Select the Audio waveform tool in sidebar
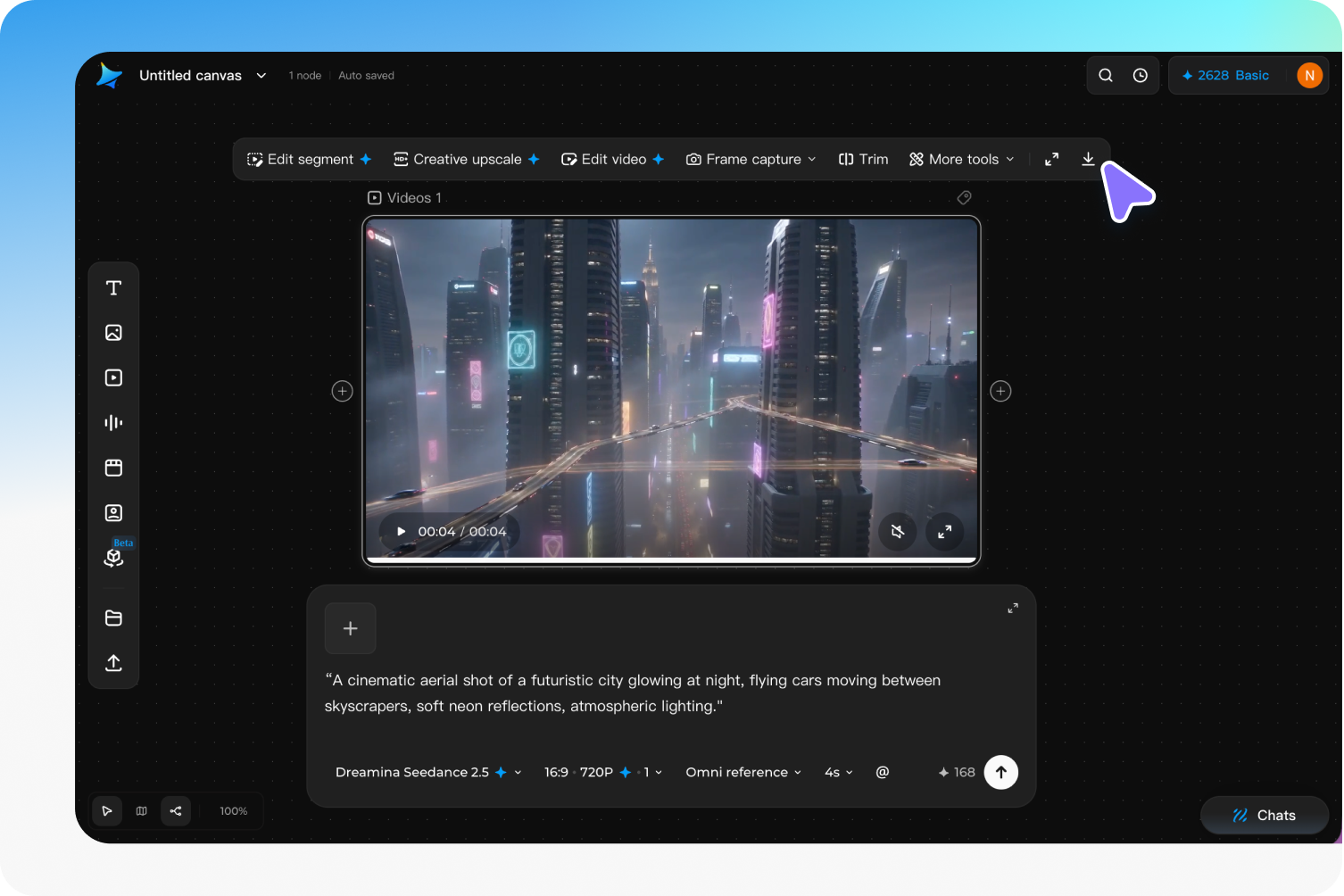Screen dimensions: 1344x896 click(113, 423)
